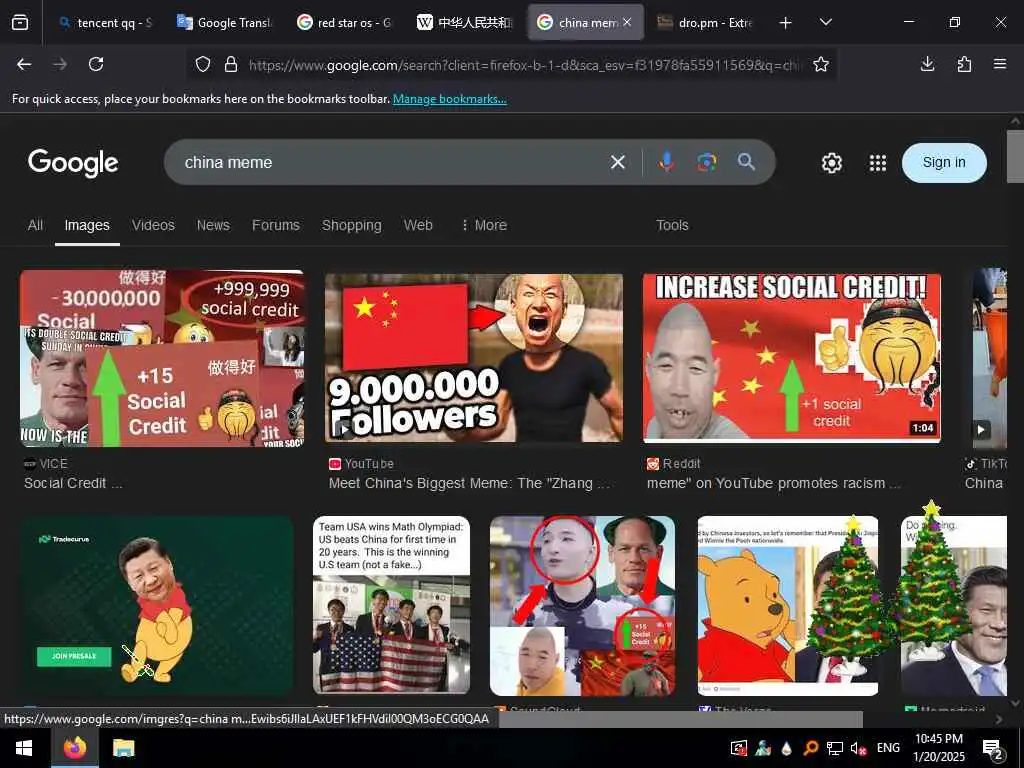
Task: Click the address bar URL
Action: pos(524,65)
